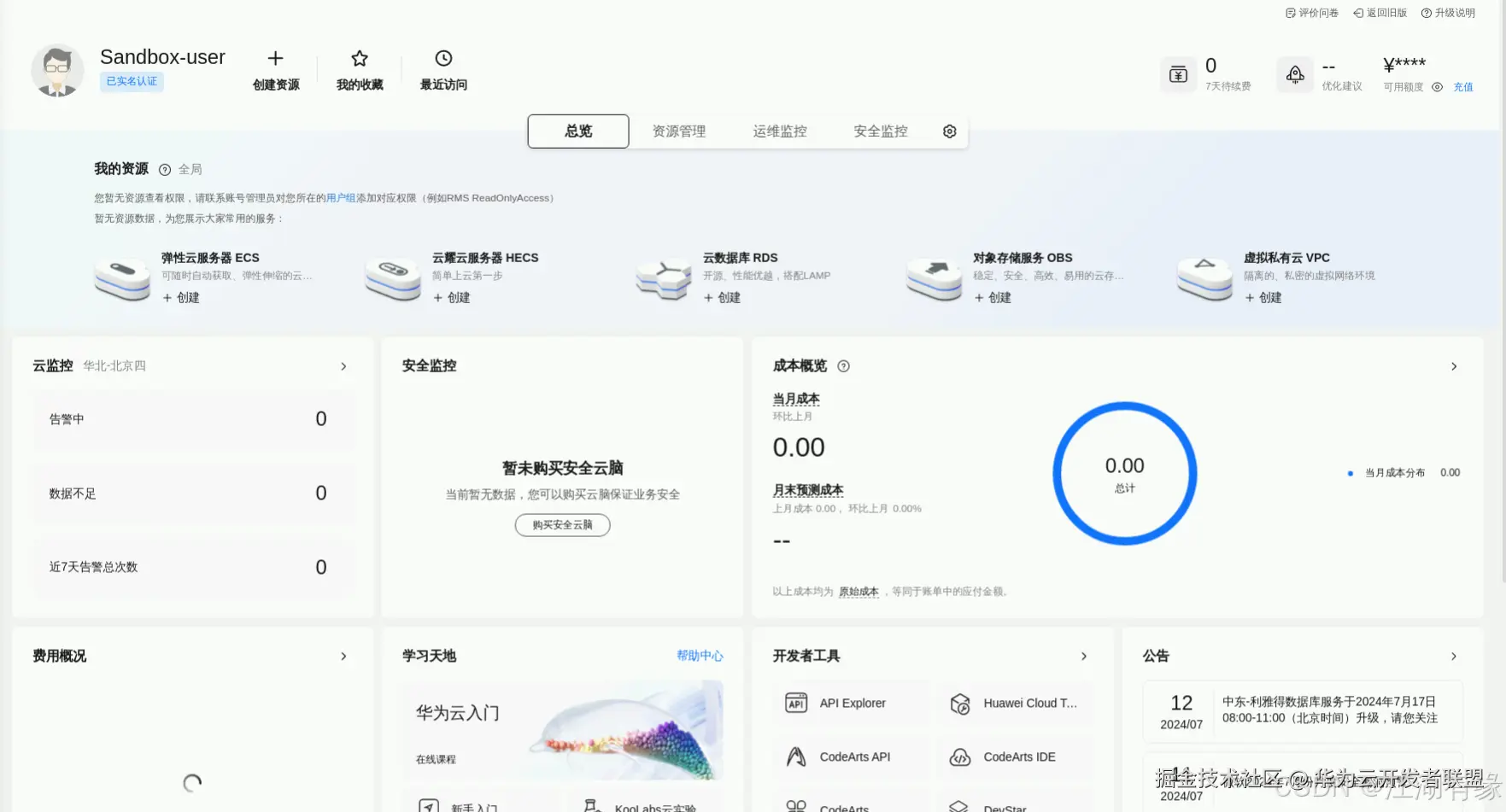Screen dimensions: 1506x812
Task: Click the 购买安全云脑 button
Action: click(x=562, y=524)
